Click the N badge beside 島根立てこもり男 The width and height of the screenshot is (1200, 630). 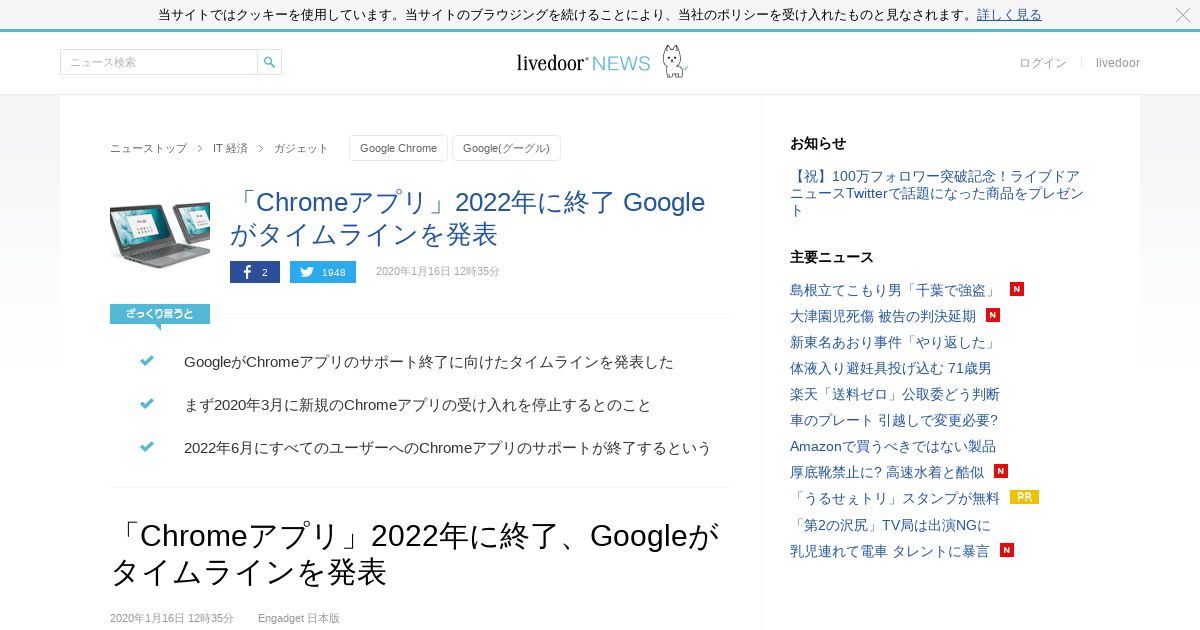[1017, 289]
